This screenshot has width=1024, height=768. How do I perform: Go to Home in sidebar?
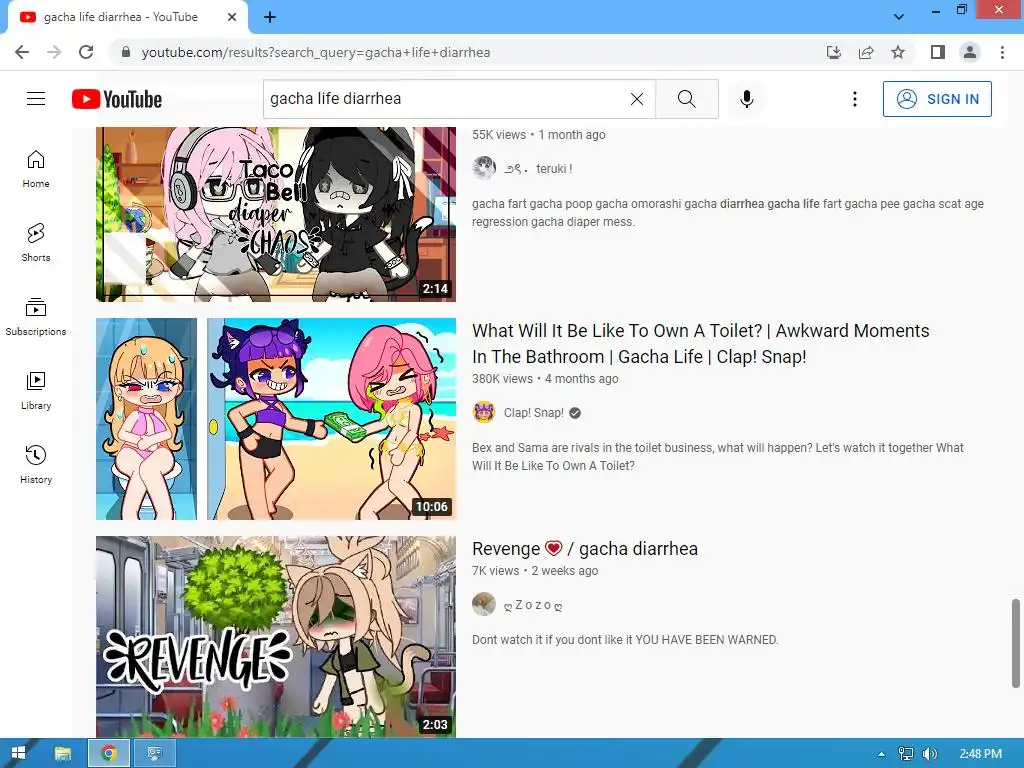(x=36, y=168)
